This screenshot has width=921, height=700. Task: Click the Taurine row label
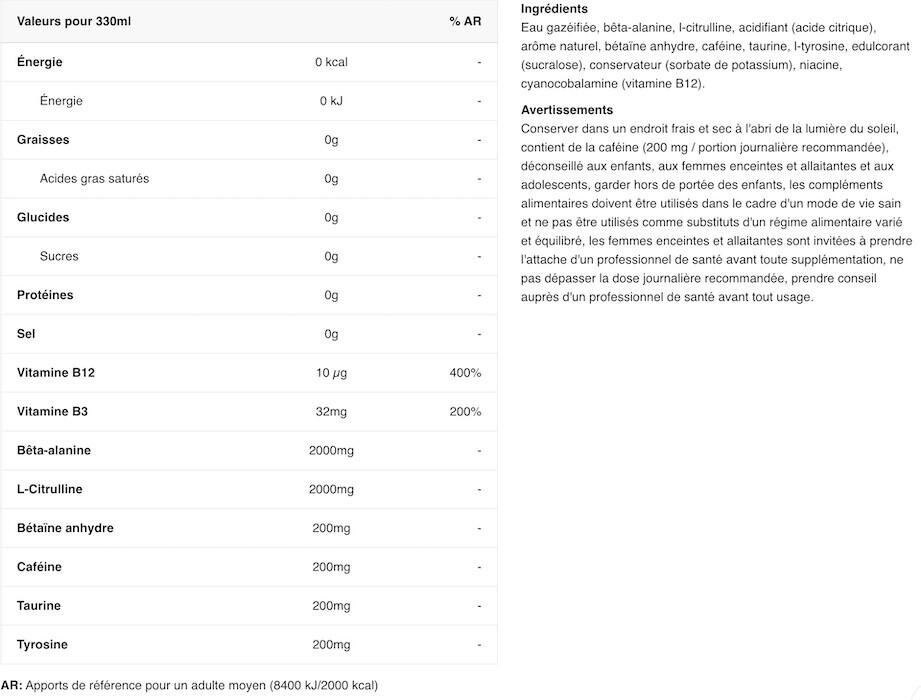click(x=39, y=605)
